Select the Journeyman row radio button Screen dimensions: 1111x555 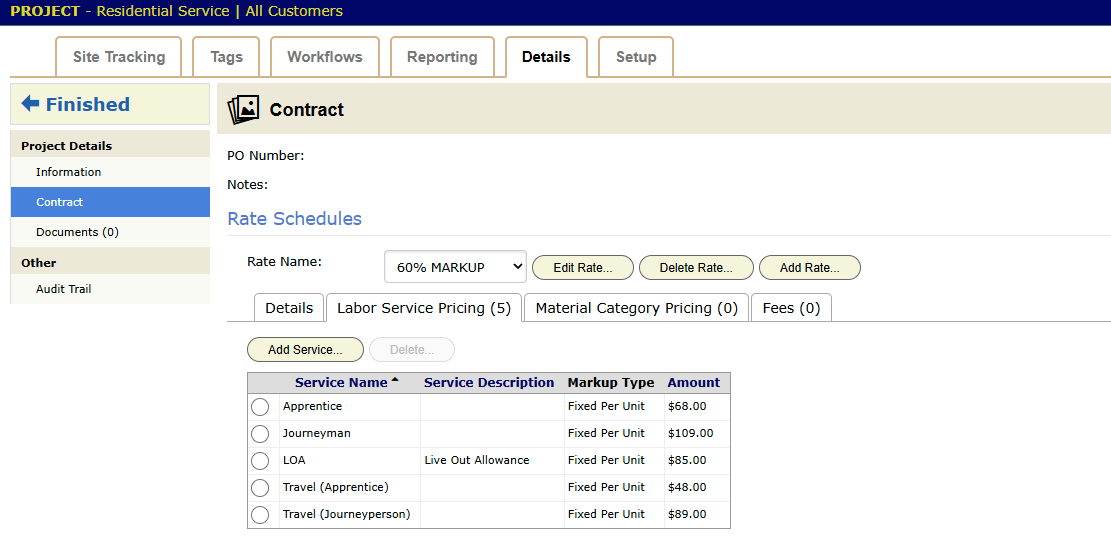[260, 434]
